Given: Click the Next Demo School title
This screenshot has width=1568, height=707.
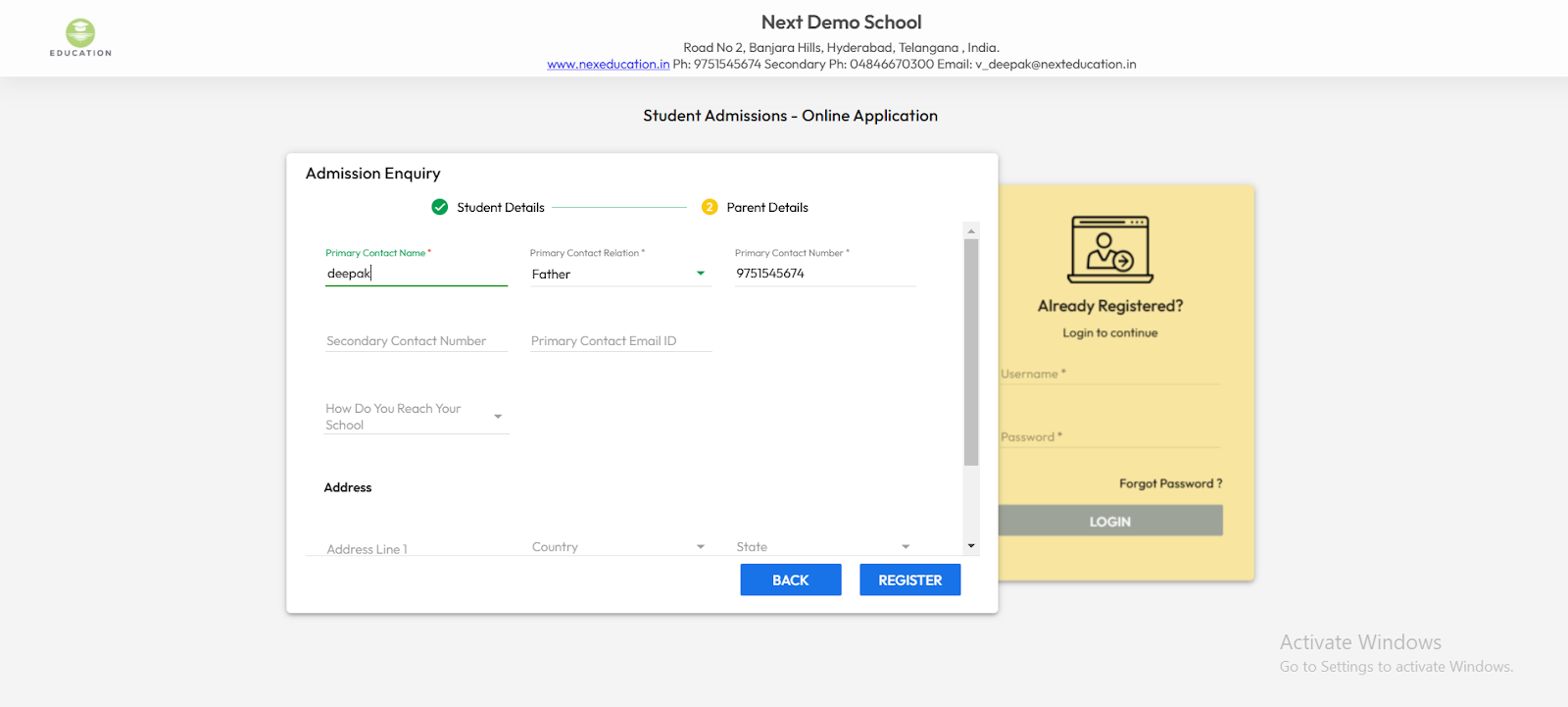Looking at the screenshot, I should tap(841, 22).
